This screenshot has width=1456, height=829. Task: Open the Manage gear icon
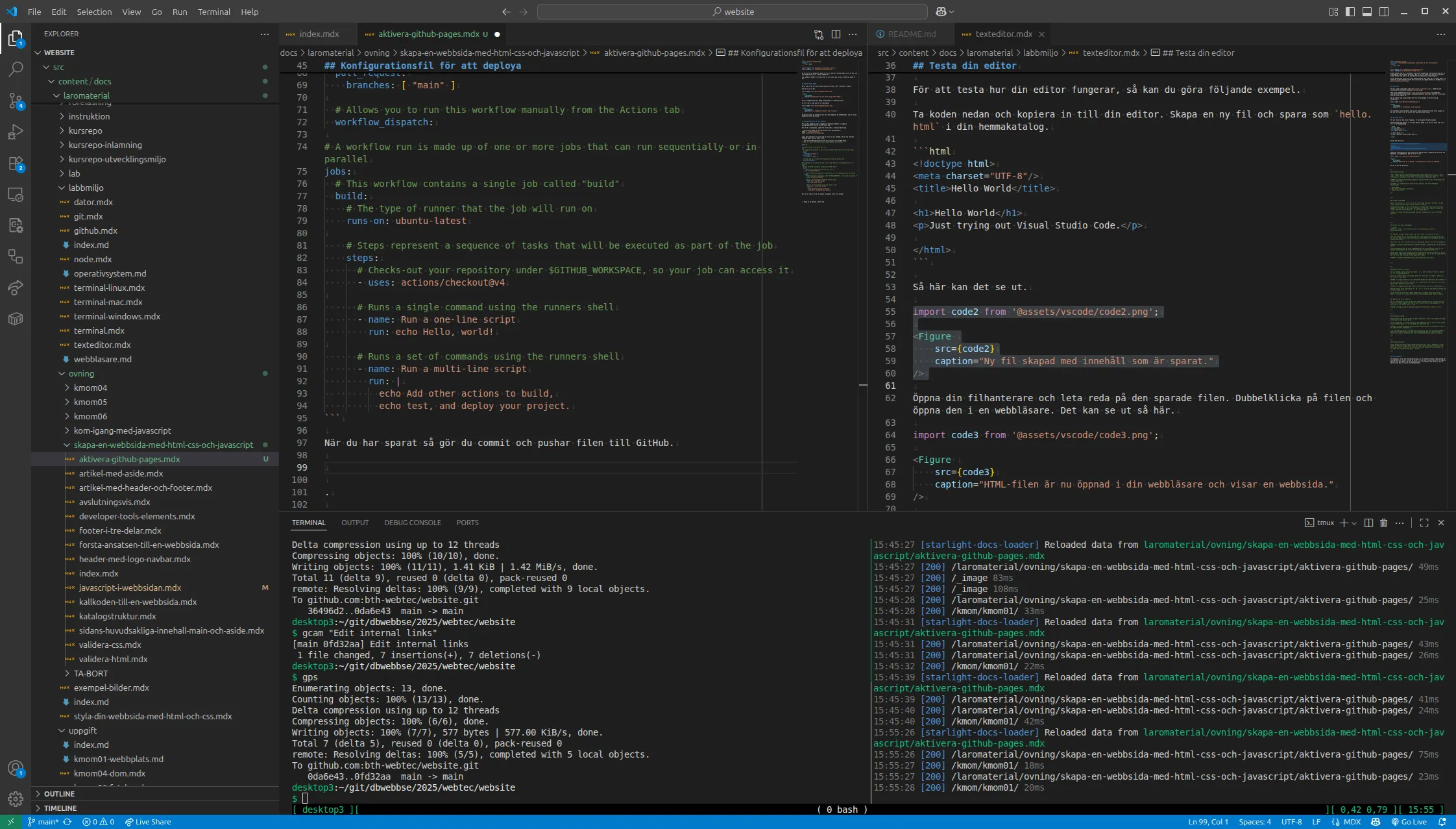click(16, 799)
